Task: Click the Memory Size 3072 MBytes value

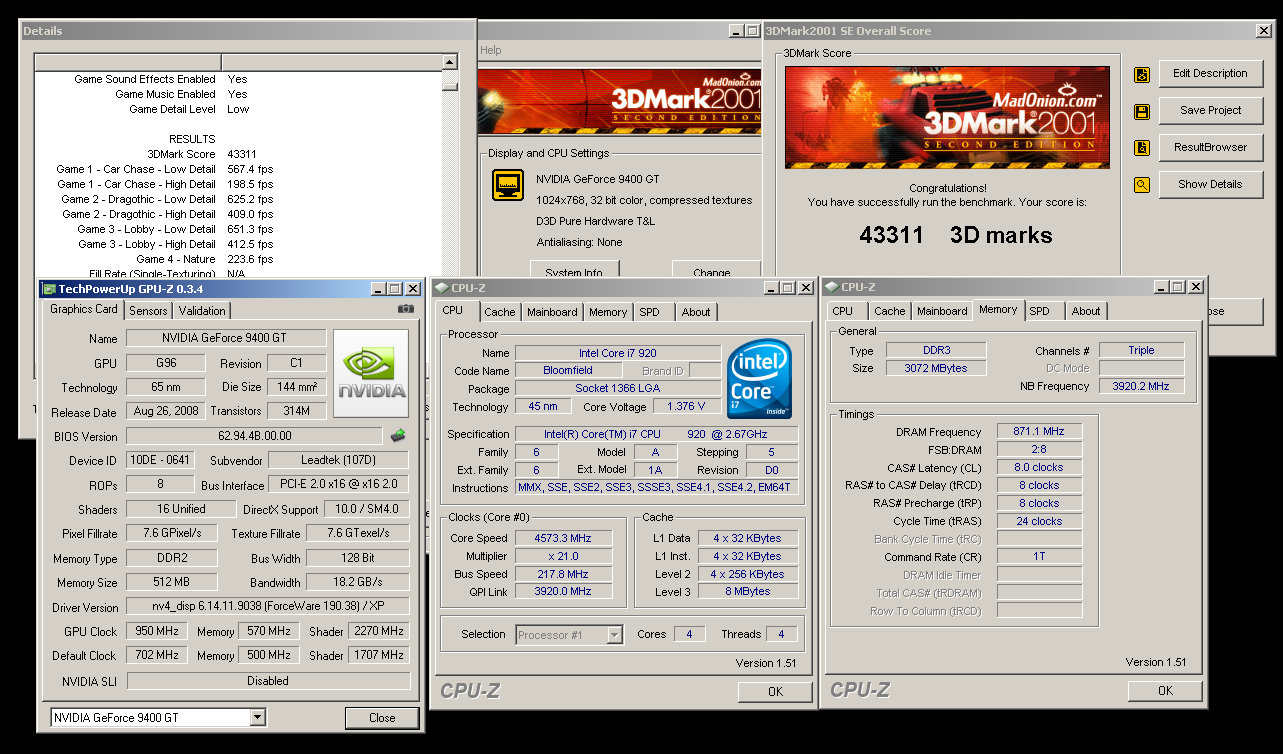Action: (x=936, y=369)
